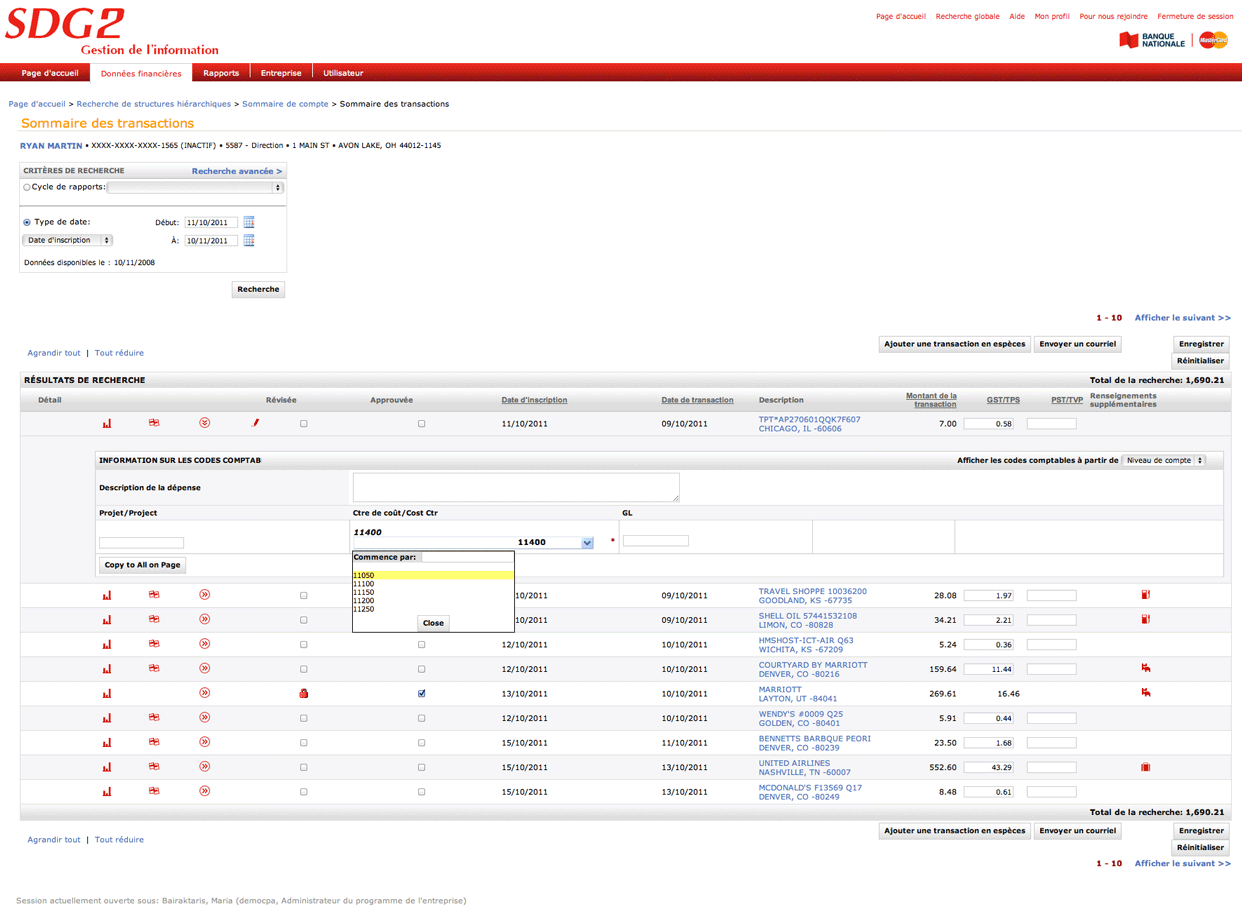Click the Recherche button
The width and height of the screenshot is (1242, 914).
(x=258, y=289)
